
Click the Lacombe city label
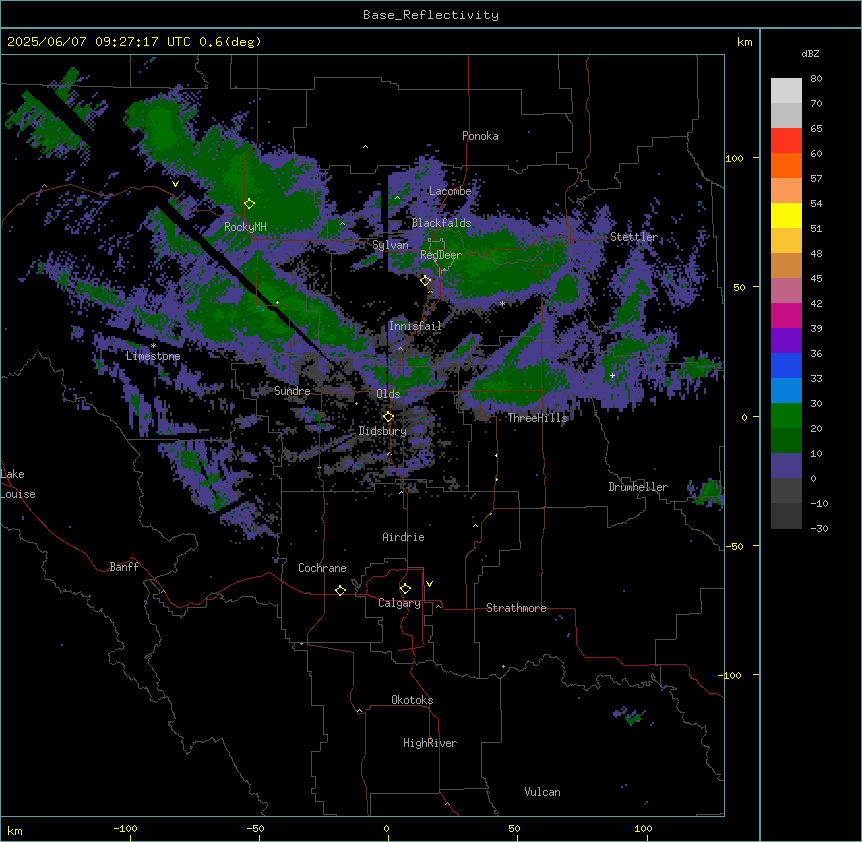[x=450, y=191]
